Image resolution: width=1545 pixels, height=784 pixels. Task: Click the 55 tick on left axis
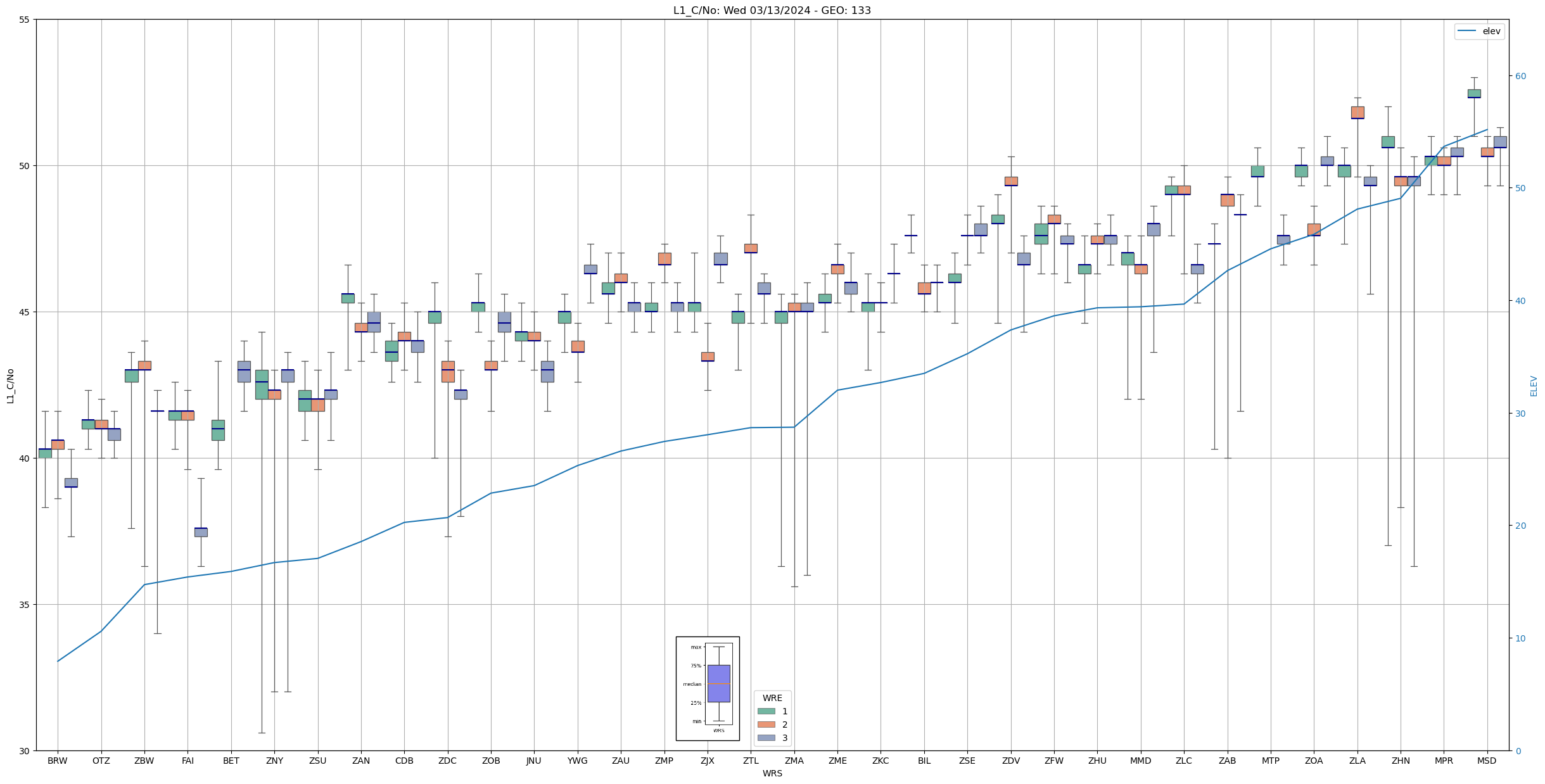[25, 20]
